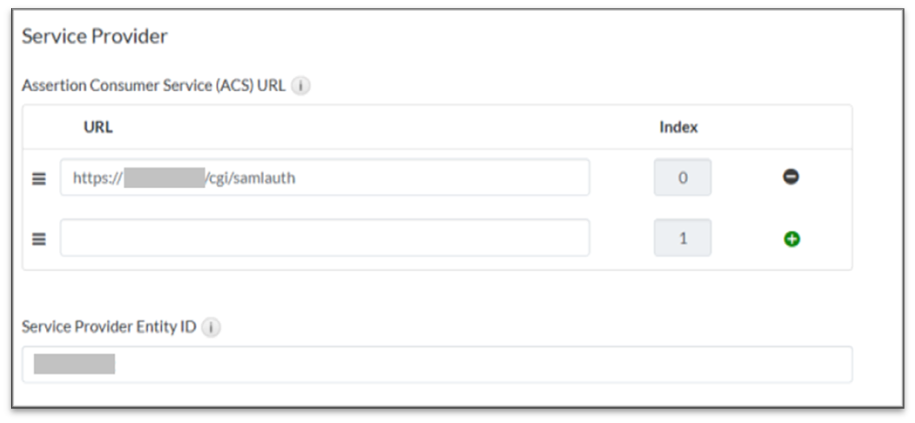Click the Index column header
The width and height of the screenshot is (915, 423).
tap(678, 127)
